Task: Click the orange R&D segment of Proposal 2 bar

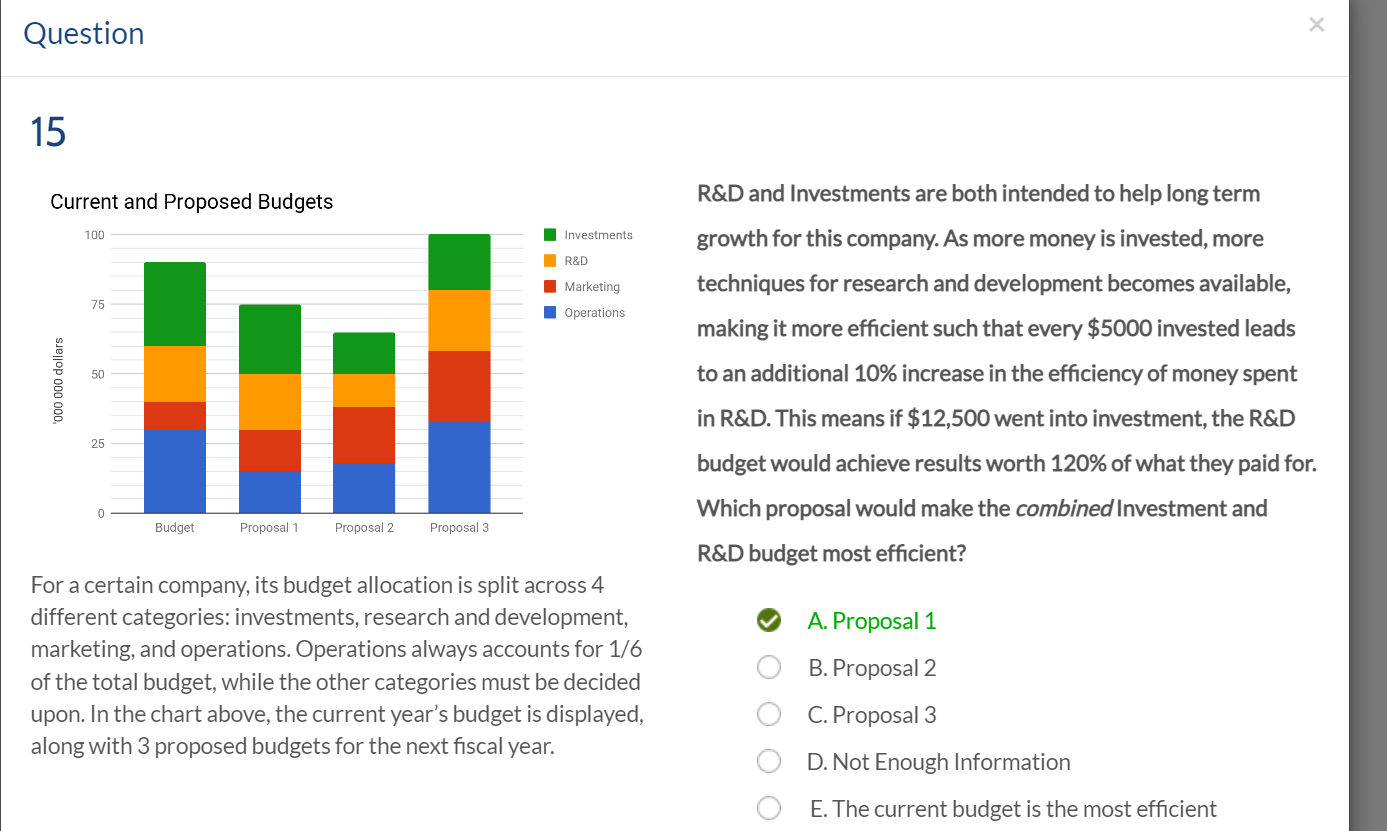Action: (364, 390)
